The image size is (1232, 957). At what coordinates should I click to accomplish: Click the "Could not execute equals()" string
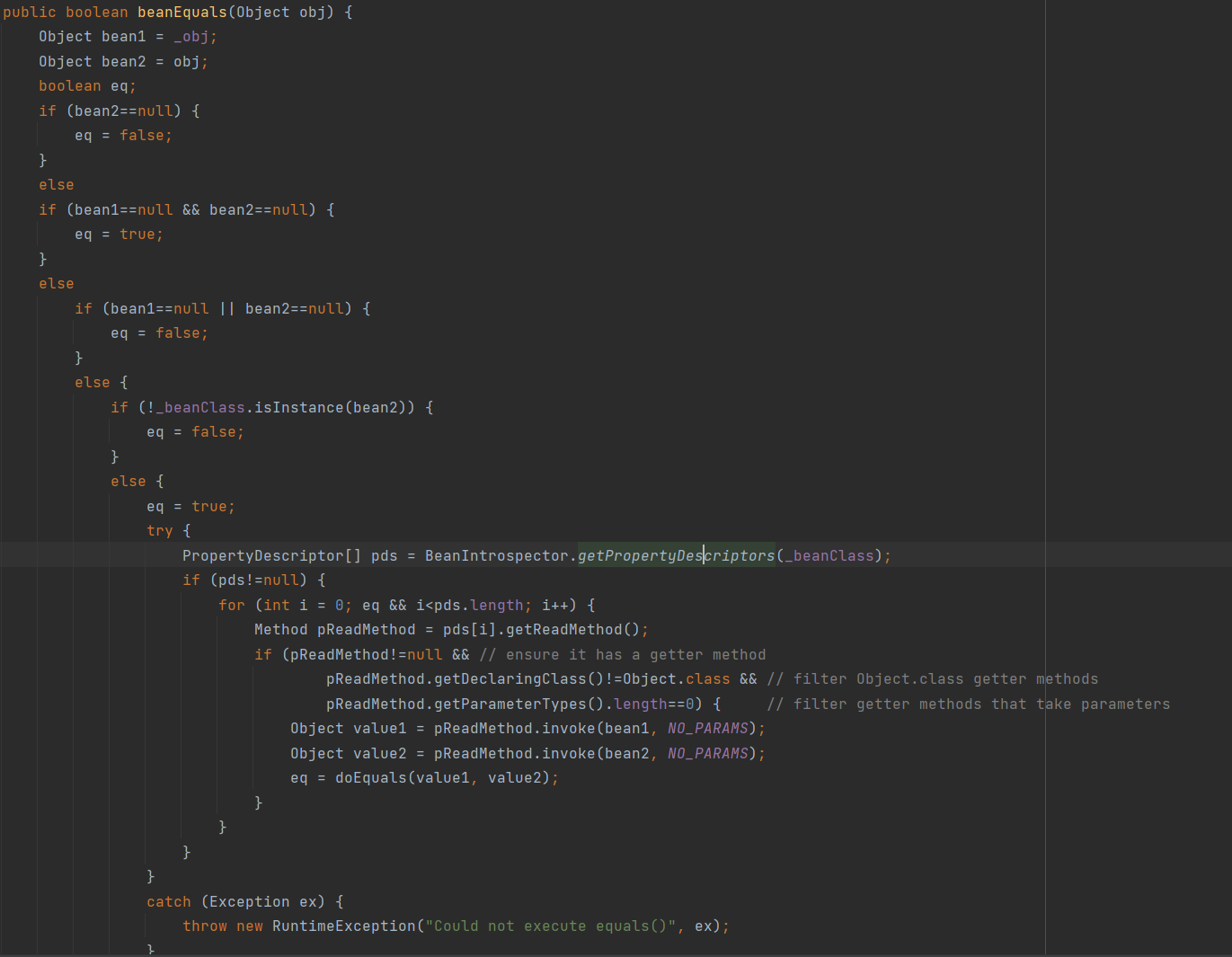pos(550,926)
